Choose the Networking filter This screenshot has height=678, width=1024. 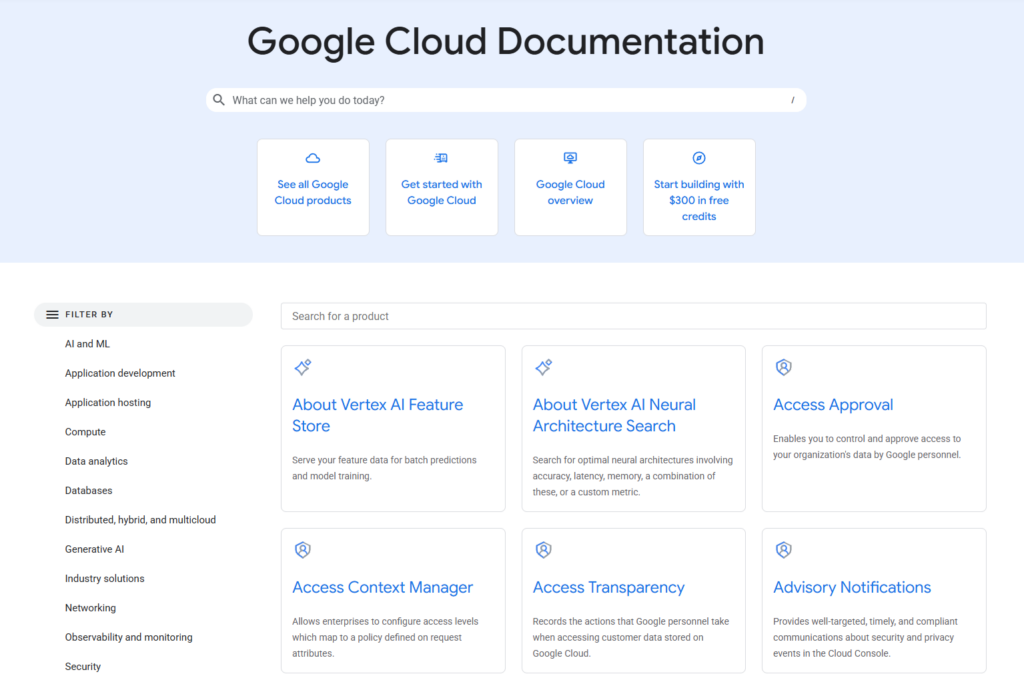90,608
